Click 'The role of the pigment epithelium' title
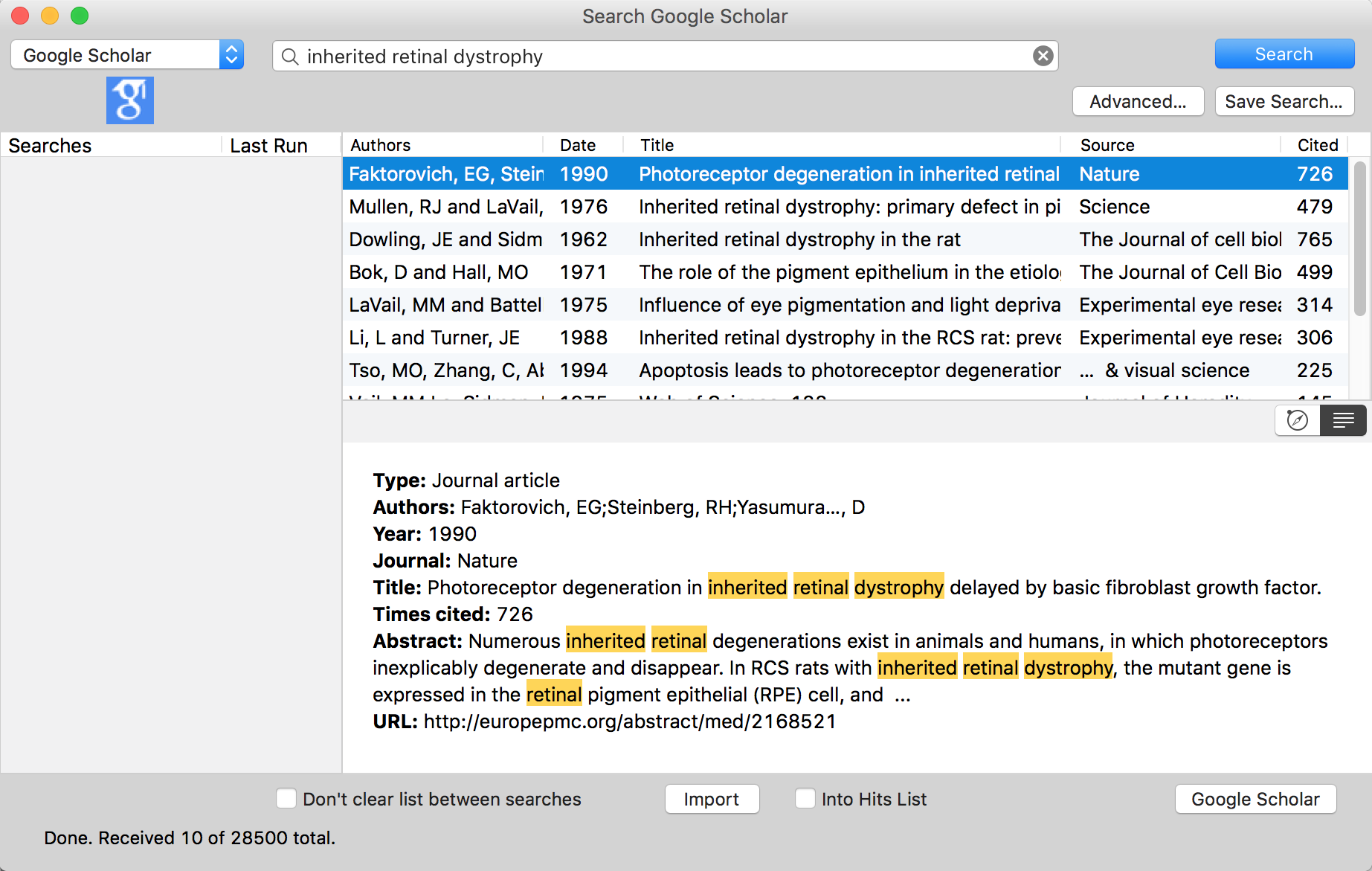 [850, 272]
